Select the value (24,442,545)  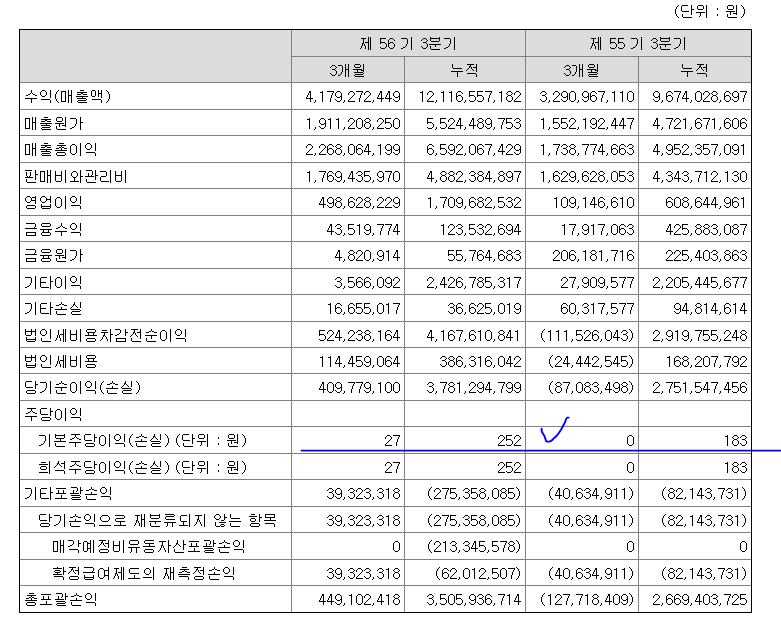click(591, 362)
